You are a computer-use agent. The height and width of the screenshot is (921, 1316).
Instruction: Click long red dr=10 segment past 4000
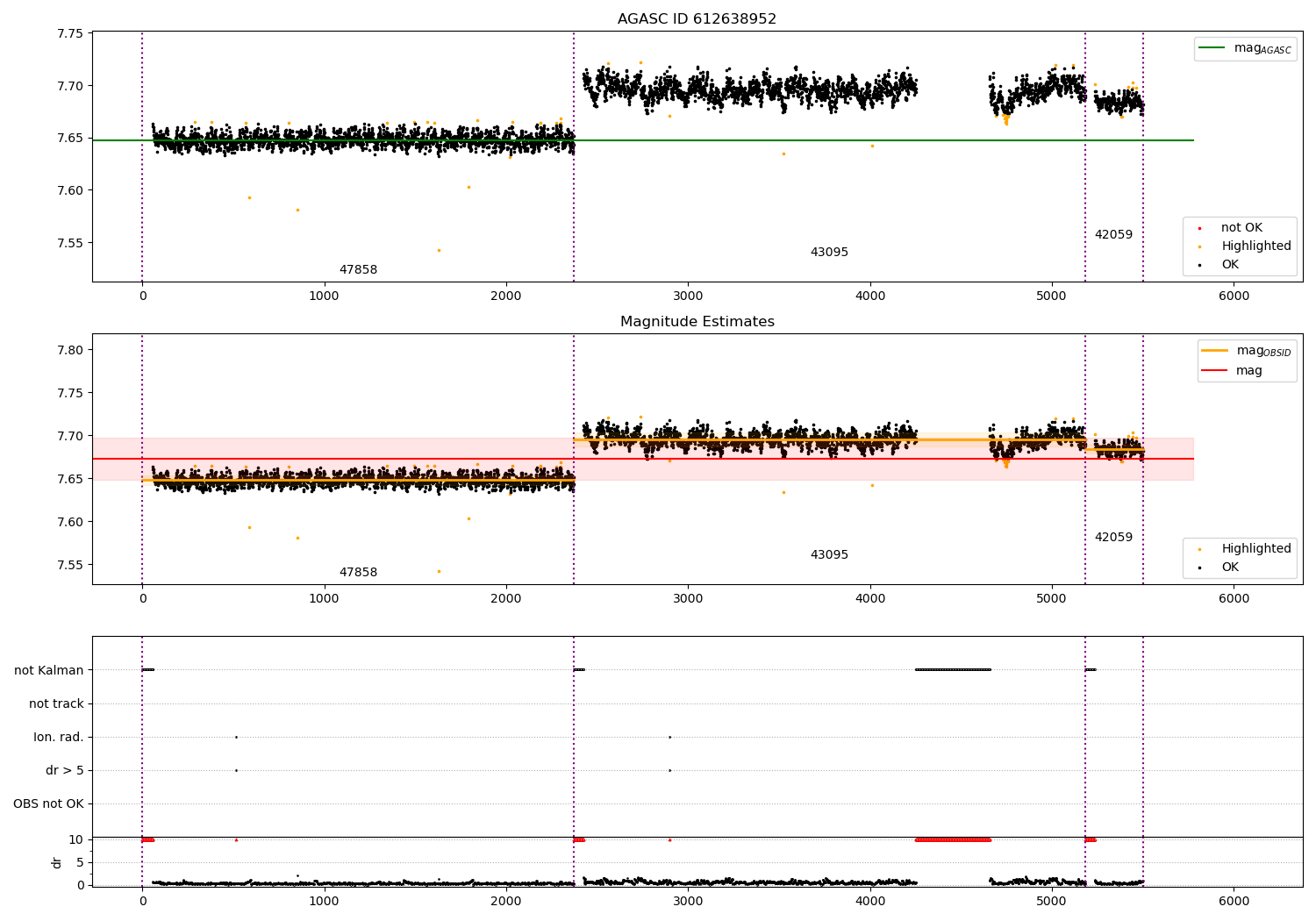(x=953, y=839)
